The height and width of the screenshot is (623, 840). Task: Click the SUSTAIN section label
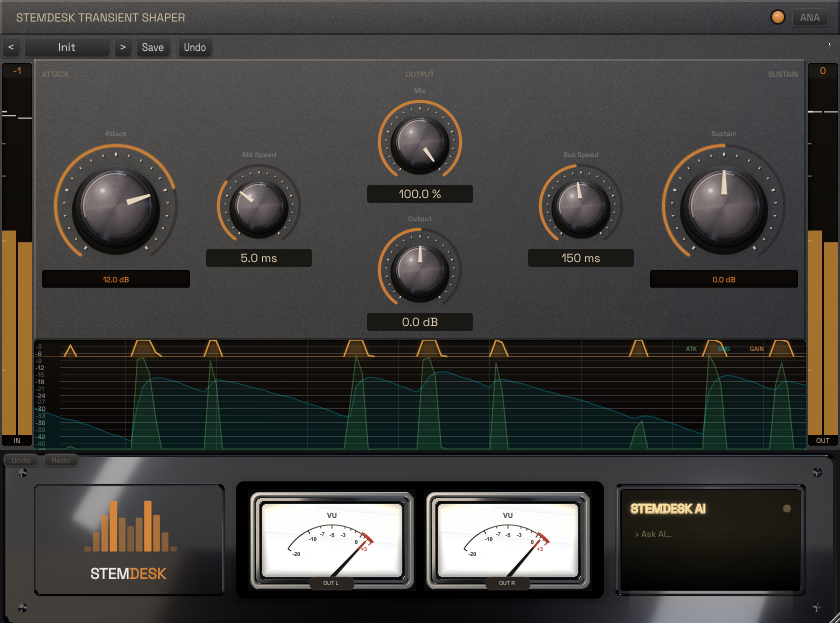point(783,74)
